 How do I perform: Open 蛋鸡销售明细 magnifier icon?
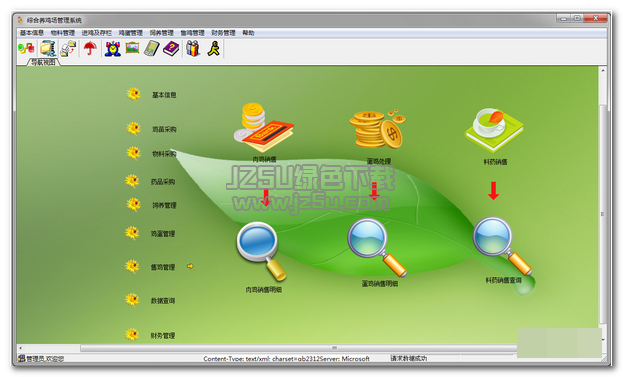point(376,247)
